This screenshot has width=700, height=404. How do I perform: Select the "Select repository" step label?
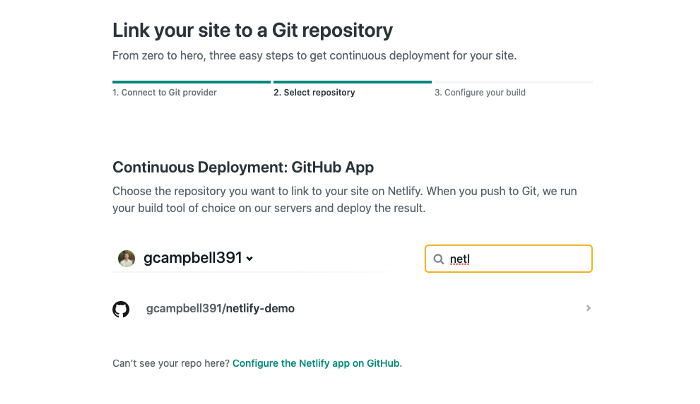coord(314,93)
